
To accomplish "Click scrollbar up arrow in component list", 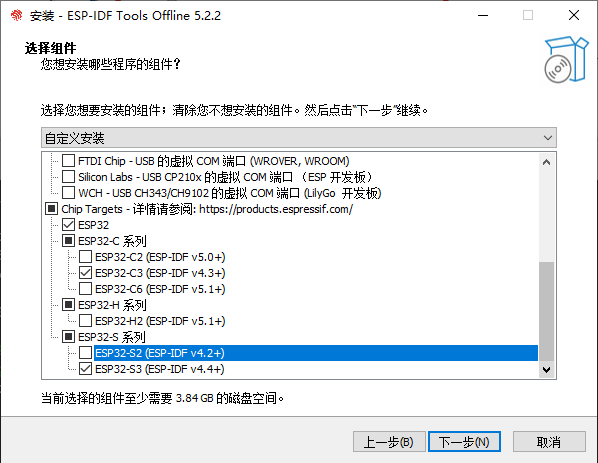I will pyautogui.click(x=546, y=162).
